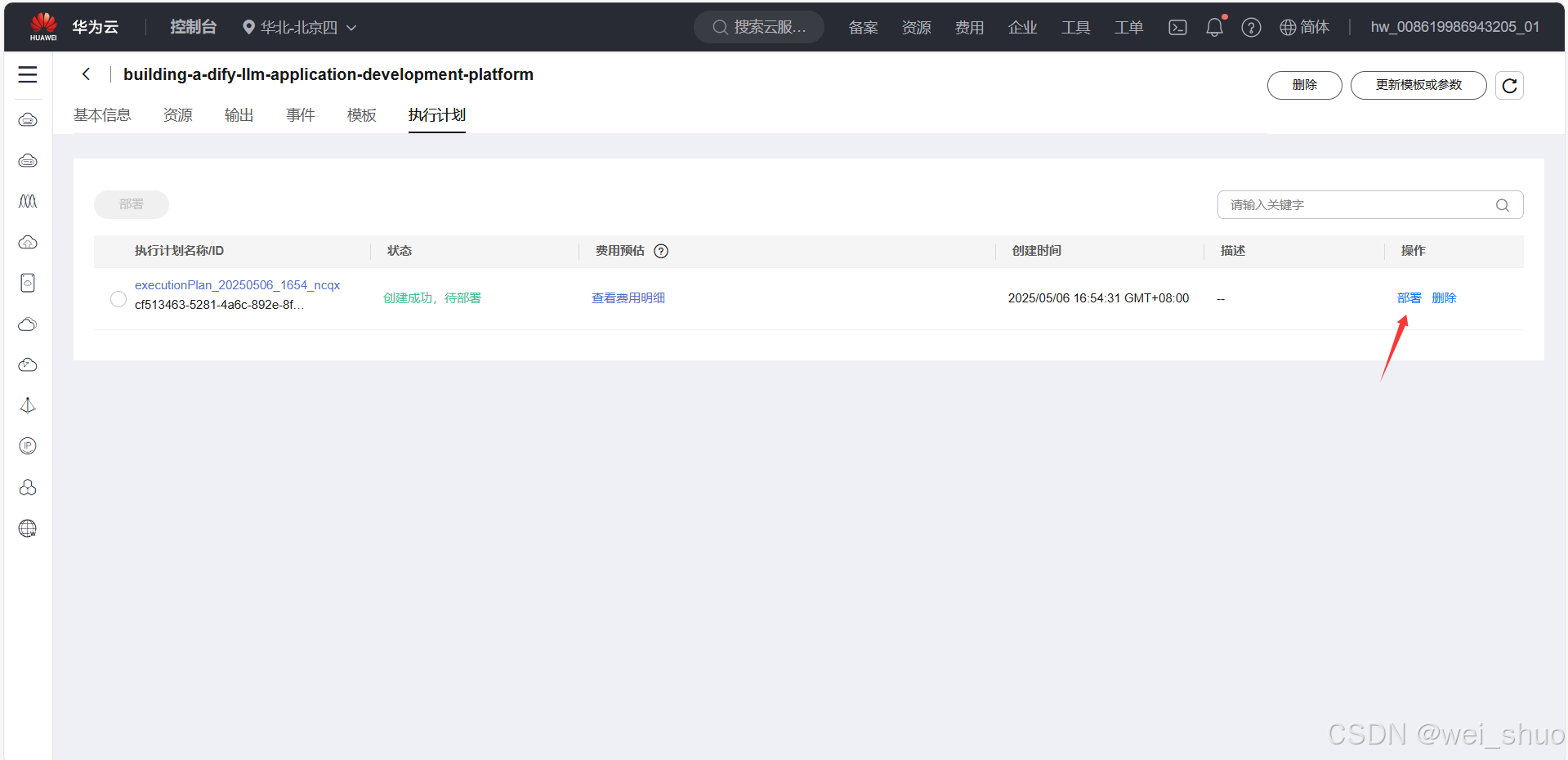Open the help question mark icon
The height and width of the screenshot is (760, 1568).
pyautogui.click(x=1251, y=28)
